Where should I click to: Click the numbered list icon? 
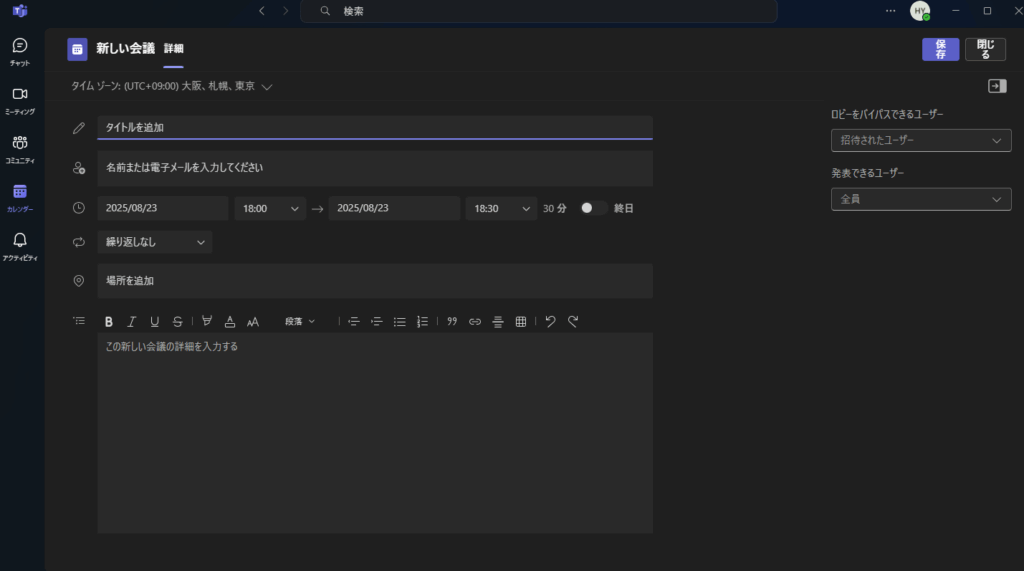point(422,321)
